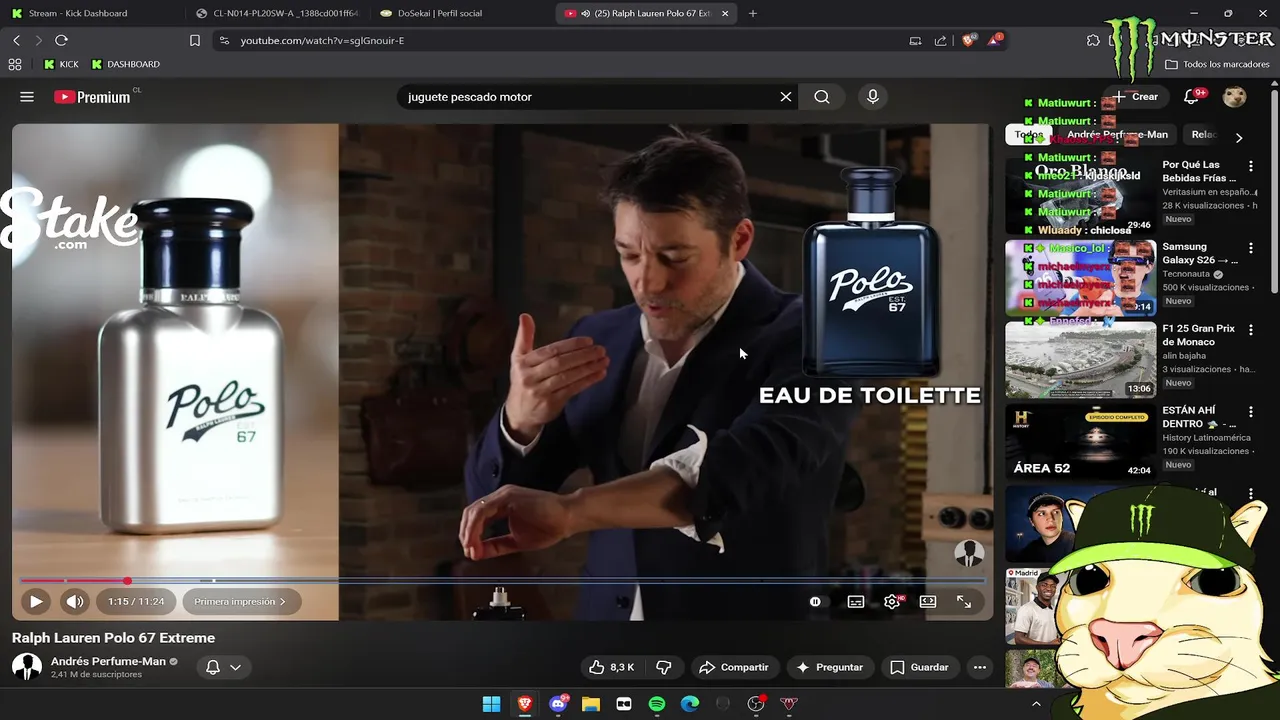
Task: Open the account avatar menu
Action: coord(1235,97)
